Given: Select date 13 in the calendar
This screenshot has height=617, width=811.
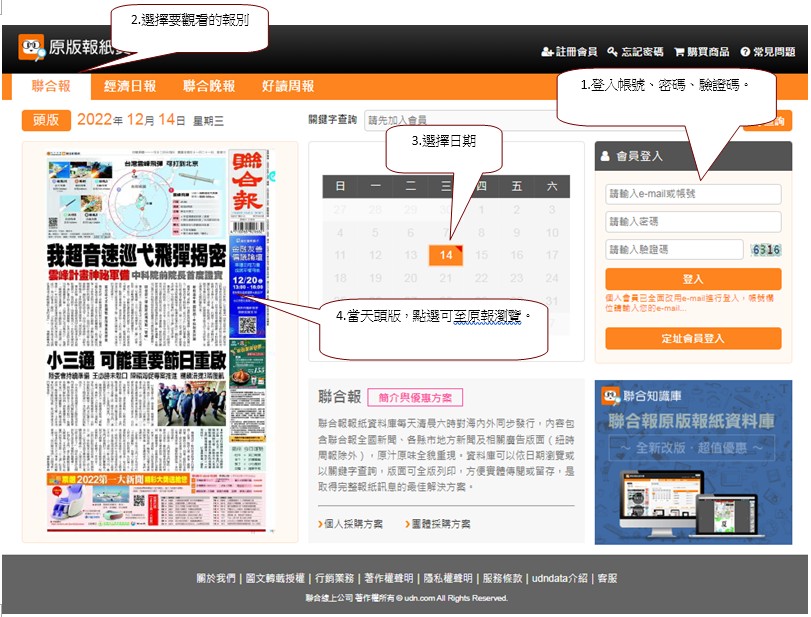Looking at the screenshot, I should [411, 255].
